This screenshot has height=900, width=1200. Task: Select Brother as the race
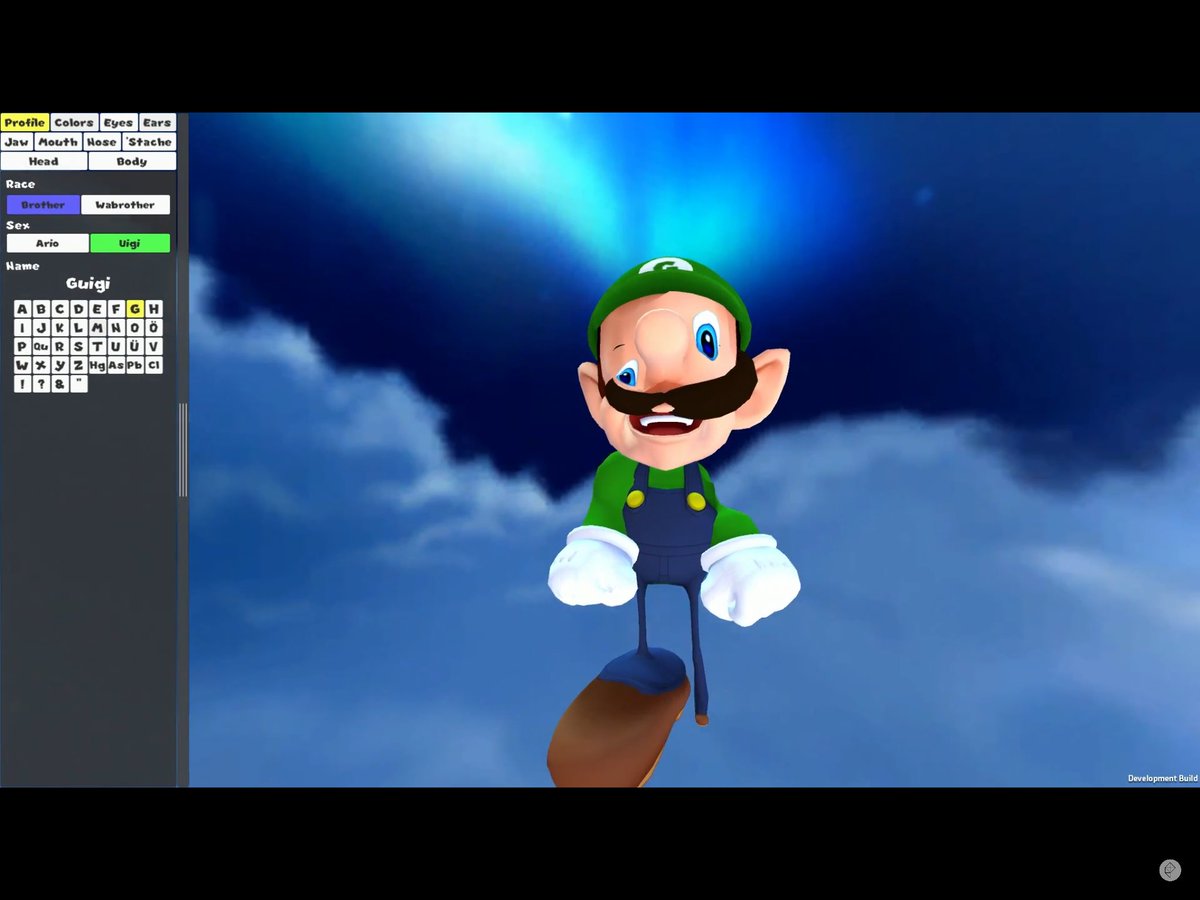click(x=43, y=205)
